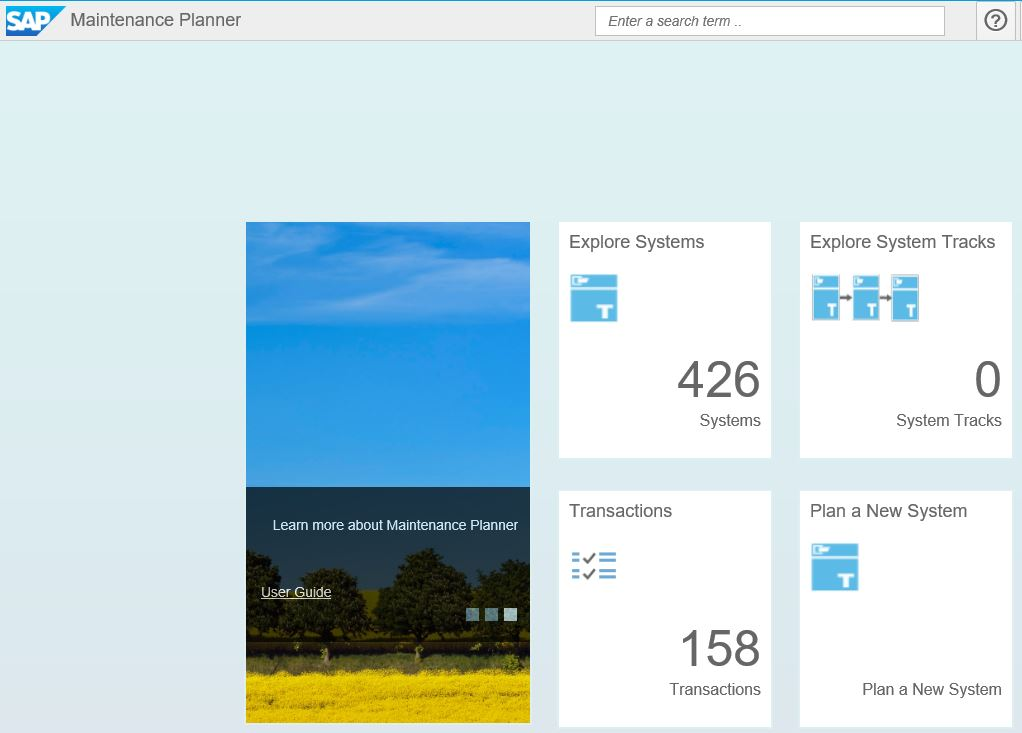The height and width of the screenshot is (733, 1022).
Task: Click the Plan a New System tile icon
Action: pos(835,567)
